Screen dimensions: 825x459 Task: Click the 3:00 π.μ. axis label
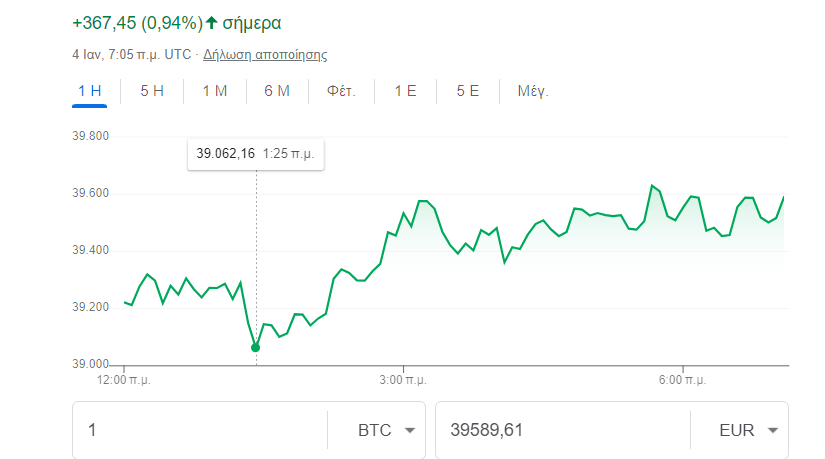(404, 380)
